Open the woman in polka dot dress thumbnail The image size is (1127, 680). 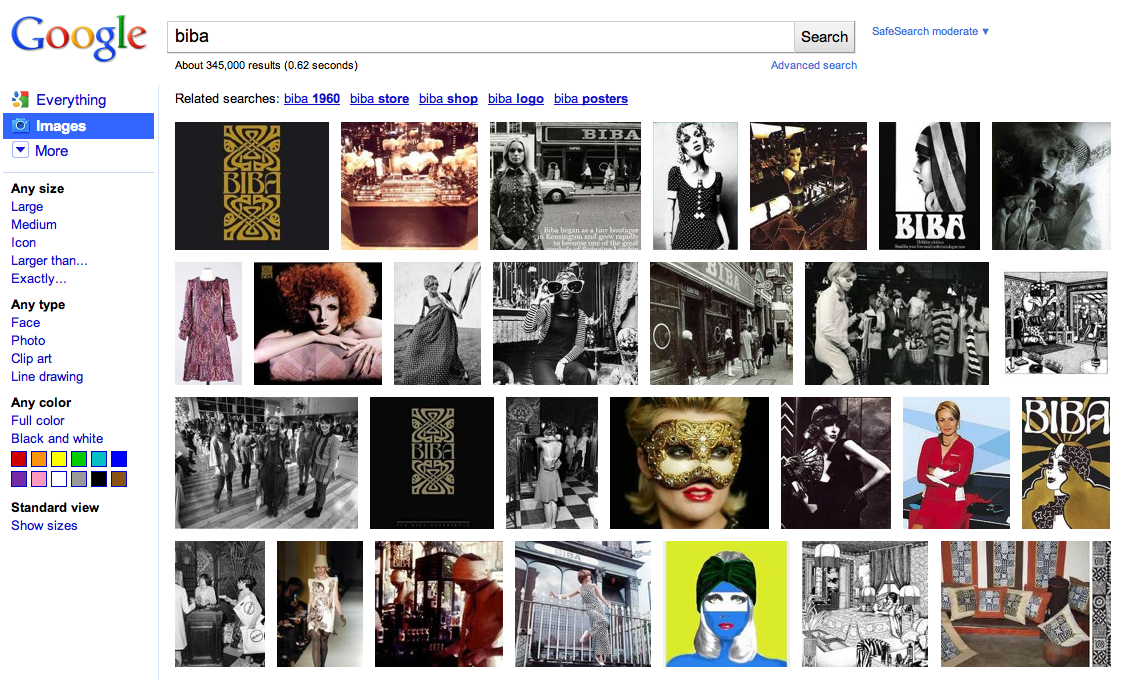tap(695, 186)
